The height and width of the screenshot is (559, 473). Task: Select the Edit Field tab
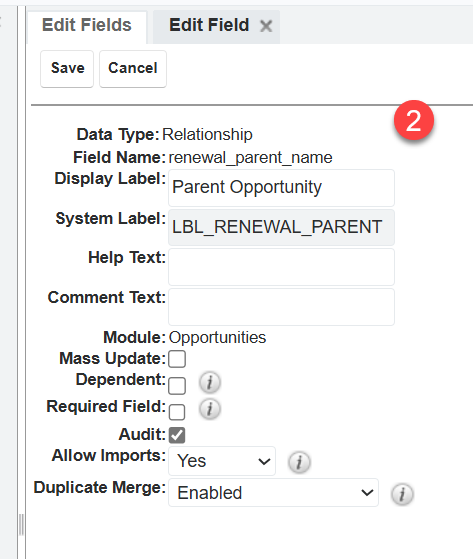209,26
